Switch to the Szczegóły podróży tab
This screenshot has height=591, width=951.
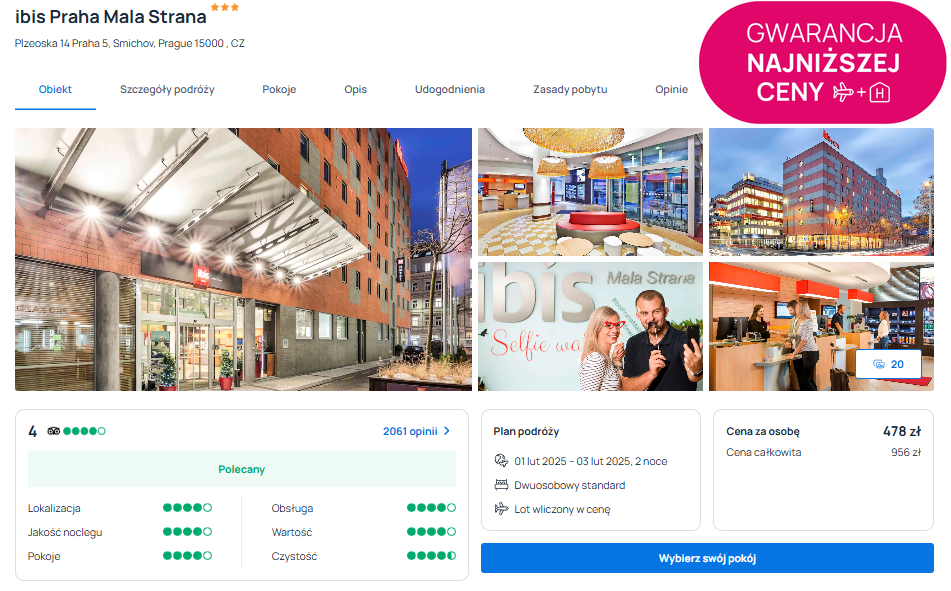tap(167, 89)
